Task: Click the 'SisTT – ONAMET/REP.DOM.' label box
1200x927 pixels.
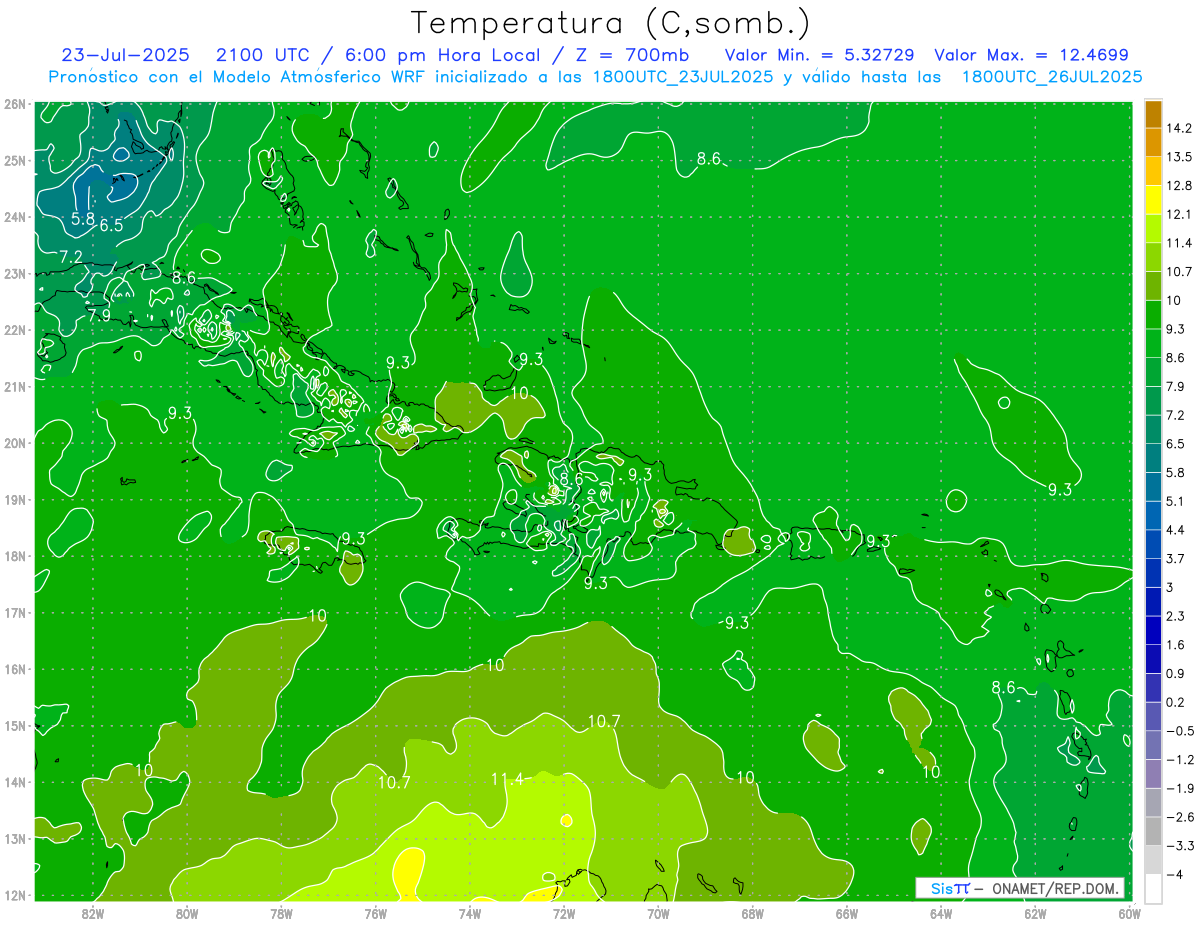Action: click(x=1021, y=888)
